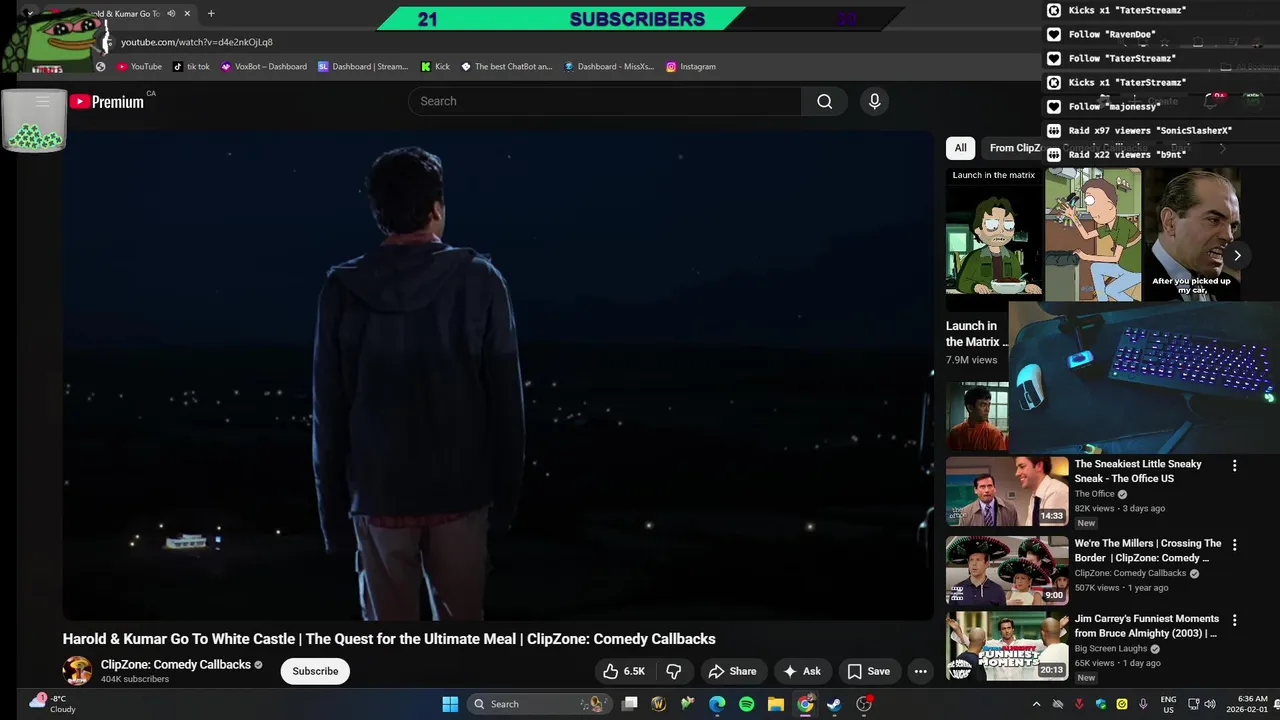Open the VoxBot – Dashboard bookmark
Image resolution: width=1280 pixels, height=720 pixels.
264,66
